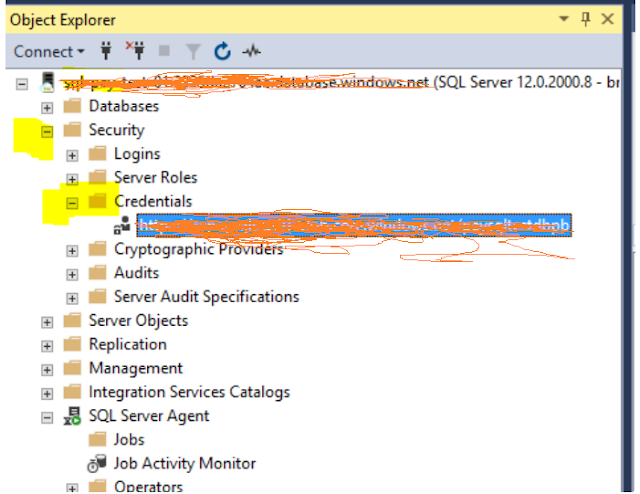Select the Audits tree item
The width and height of the screenshot is (640, 494).
click(x=136, y=273)
